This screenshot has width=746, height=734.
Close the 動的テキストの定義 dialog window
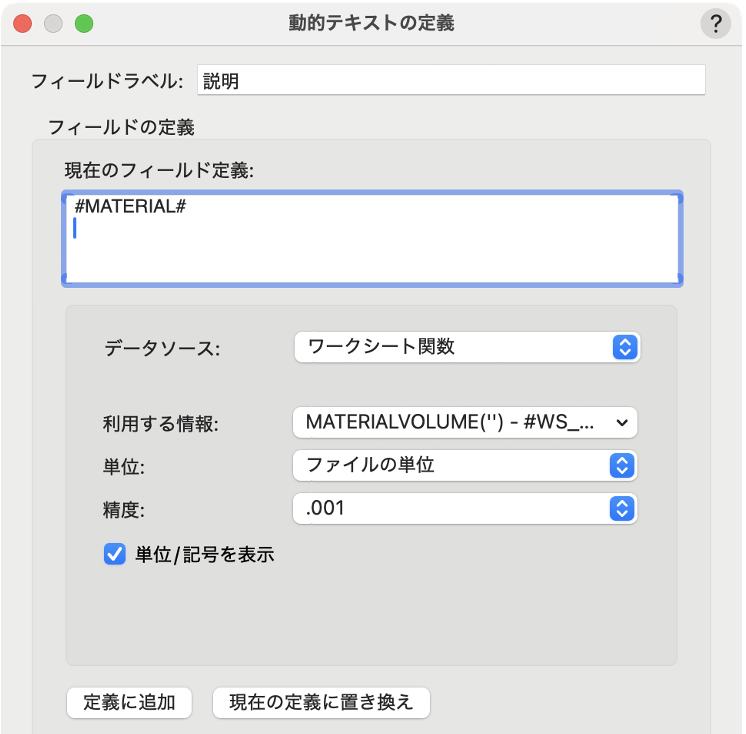pyautogui.click(x=22, y=23)
